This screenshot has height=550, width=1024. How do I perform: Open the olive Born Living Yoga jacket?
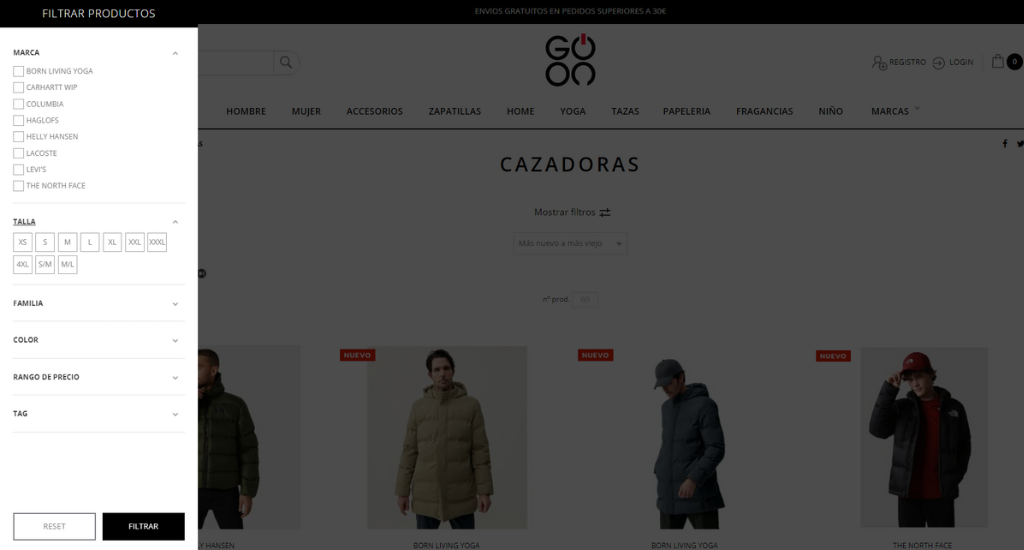pyautogui.click(x=447, y=438)
